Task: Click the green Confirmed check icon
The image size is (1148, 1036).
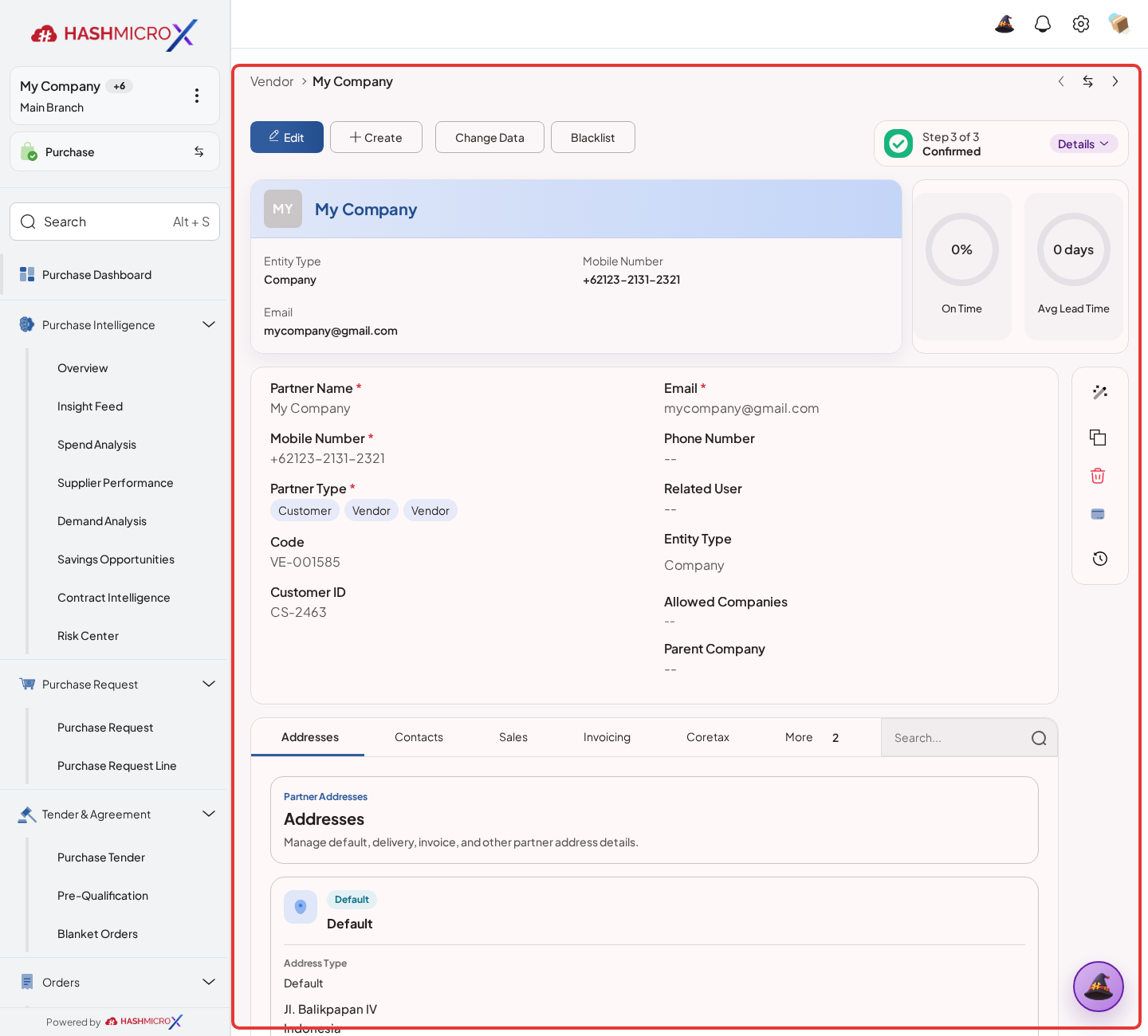Action: (898, 143)
